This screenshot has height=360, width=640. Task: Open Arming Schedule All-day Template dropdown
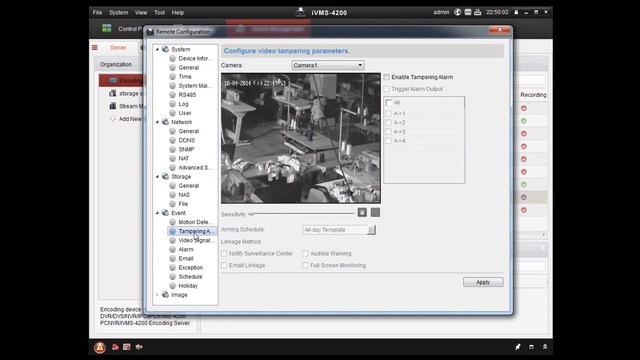339,230
